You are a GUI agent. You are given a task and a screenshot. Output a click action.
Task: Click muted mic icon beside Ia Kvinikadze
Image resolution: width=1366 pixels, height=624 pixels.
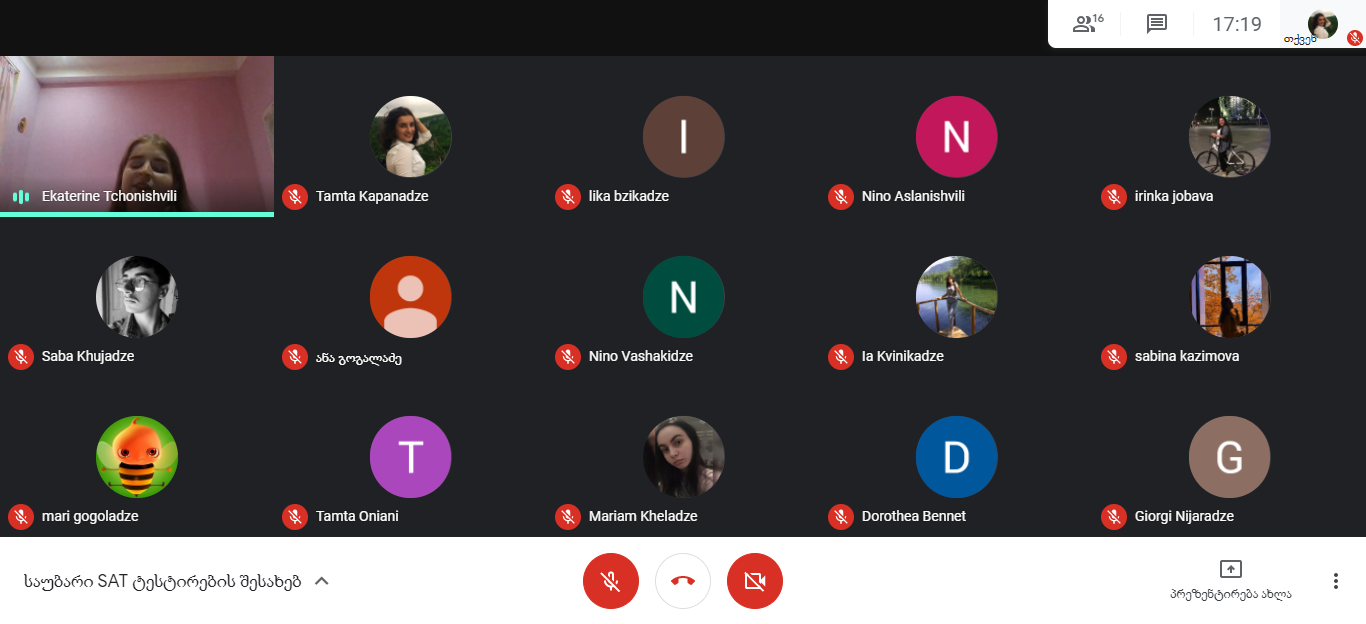click(x=841, y=357)
